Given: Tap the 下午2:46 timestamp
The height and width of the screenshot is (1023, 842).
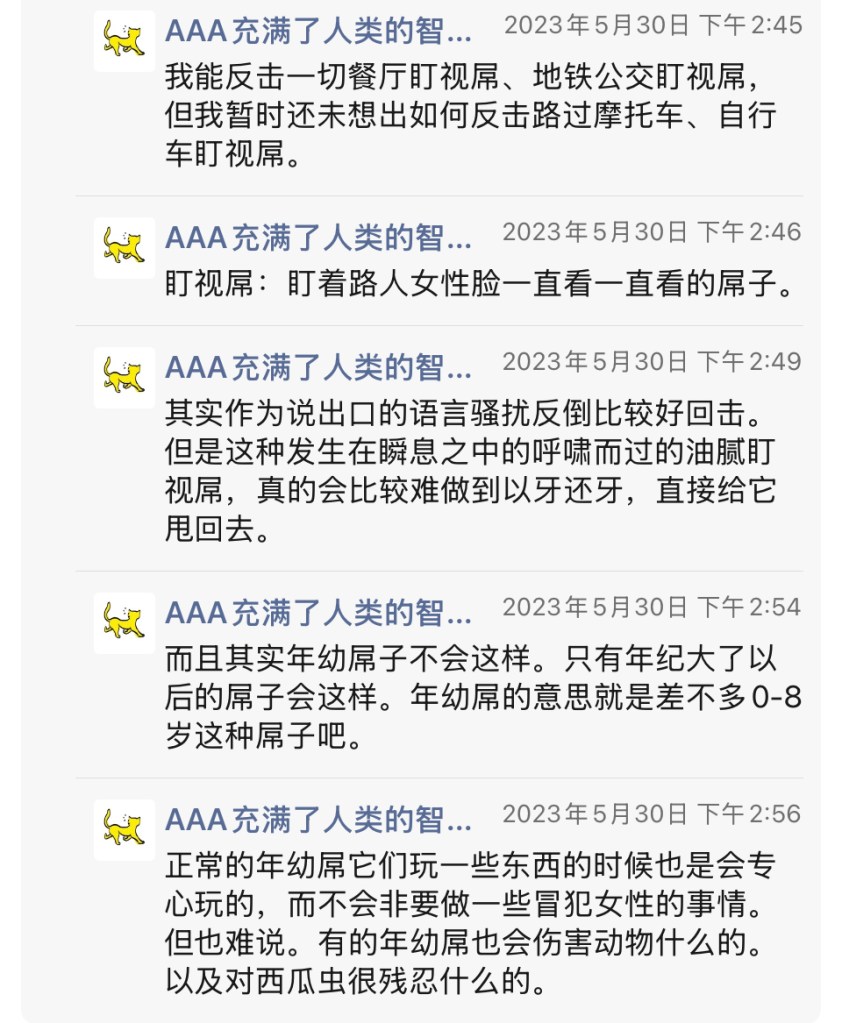Looking at the screenshot, I should [651, 233].
